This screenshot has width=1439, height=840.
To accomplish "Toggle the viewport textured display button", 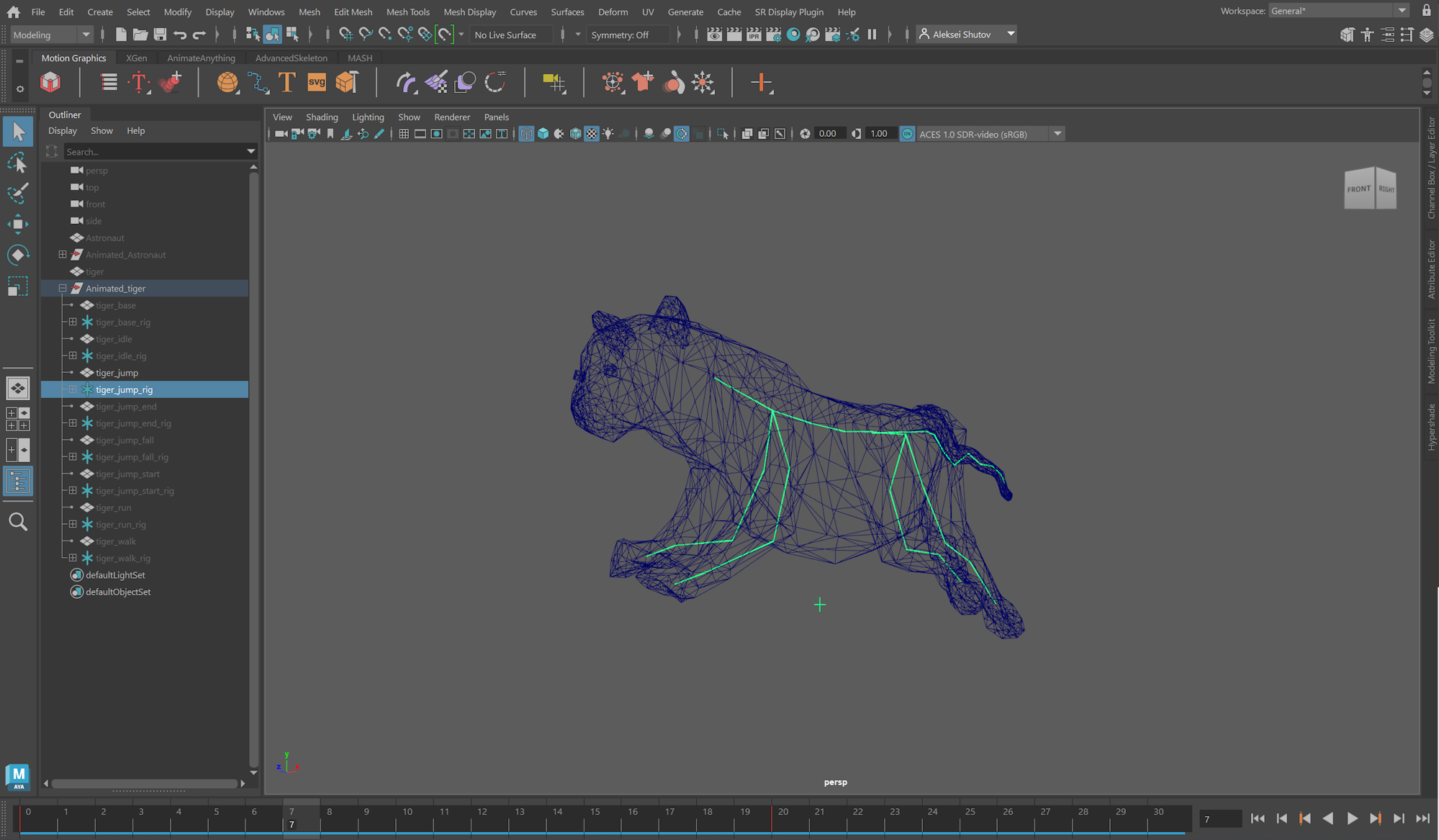I will tap(592, 134).
